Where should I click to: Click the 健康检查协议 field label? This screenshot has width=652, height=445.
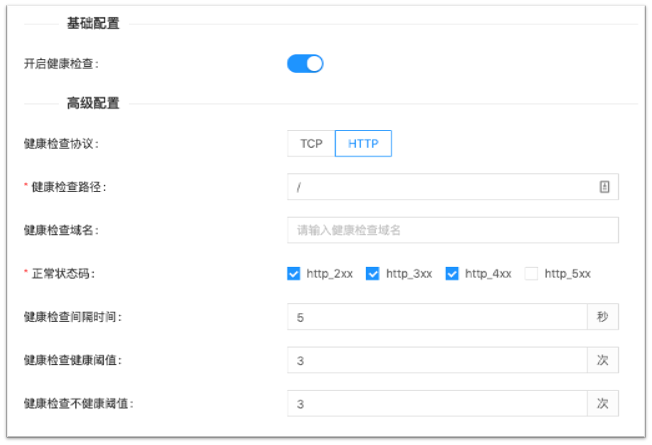pos(61,144)
